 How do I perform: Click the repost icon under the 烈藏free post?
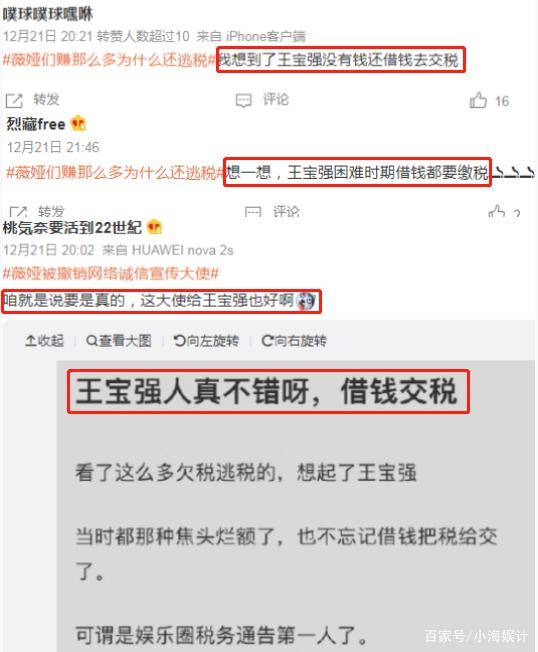pyautogui.click(x=18, y=211)
